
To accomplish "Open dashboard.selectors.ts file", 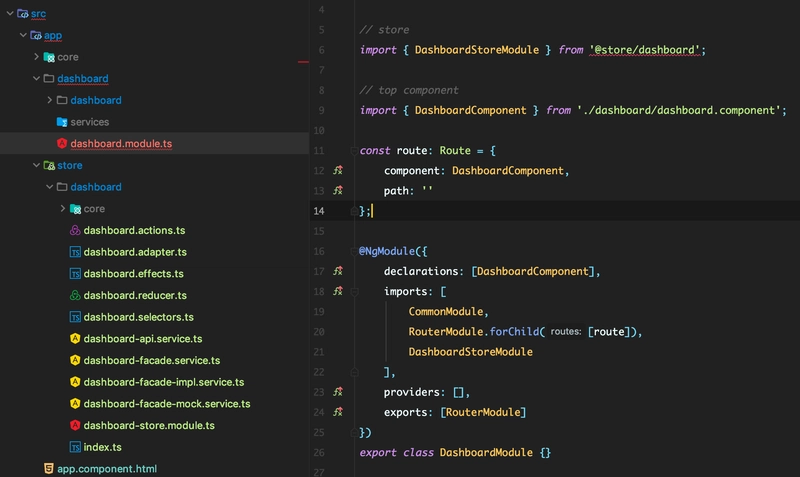I will (x=139, y=317).
